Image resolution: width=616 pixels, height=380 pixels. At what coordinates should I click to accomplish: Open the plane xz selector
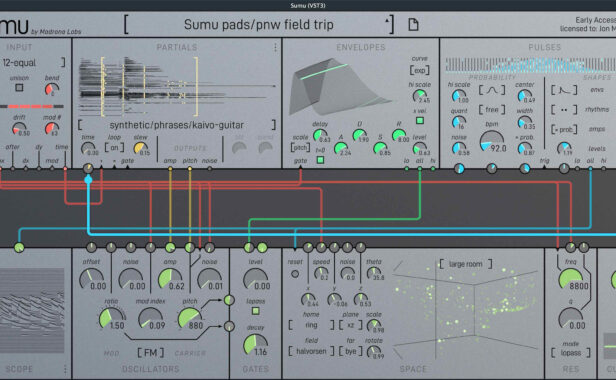point(351,325)
